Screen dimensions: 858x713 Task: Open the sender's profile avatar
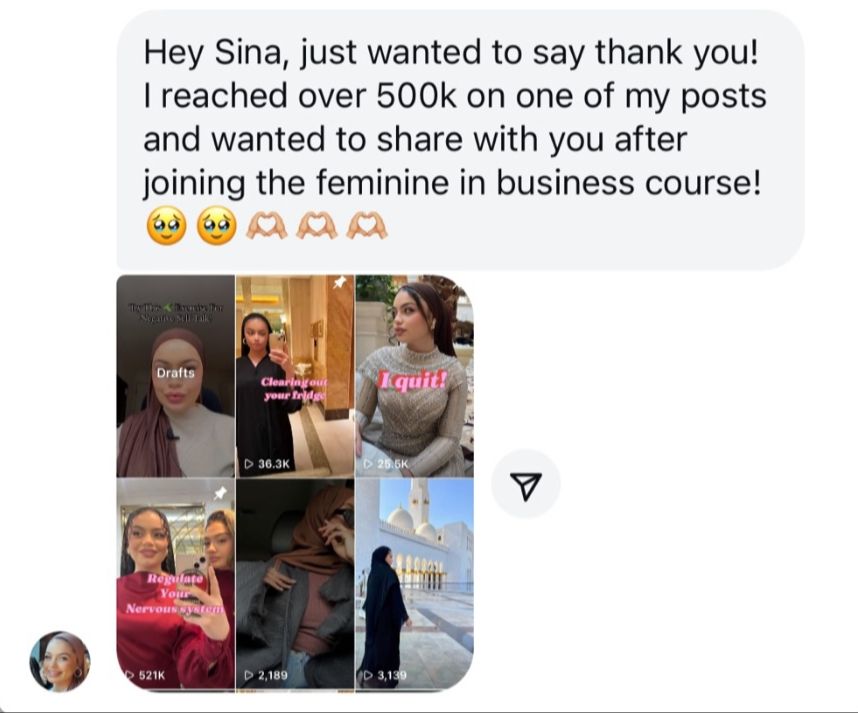60,661
